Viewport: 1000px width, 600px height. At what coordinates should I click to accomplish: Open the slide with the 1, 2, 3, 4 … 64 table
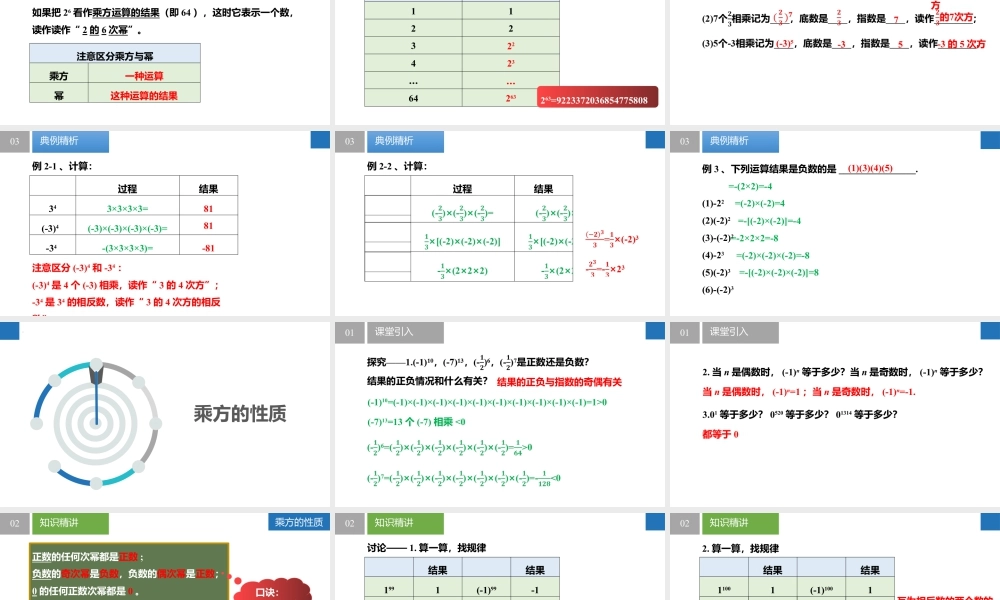click(x=500, y=62)
